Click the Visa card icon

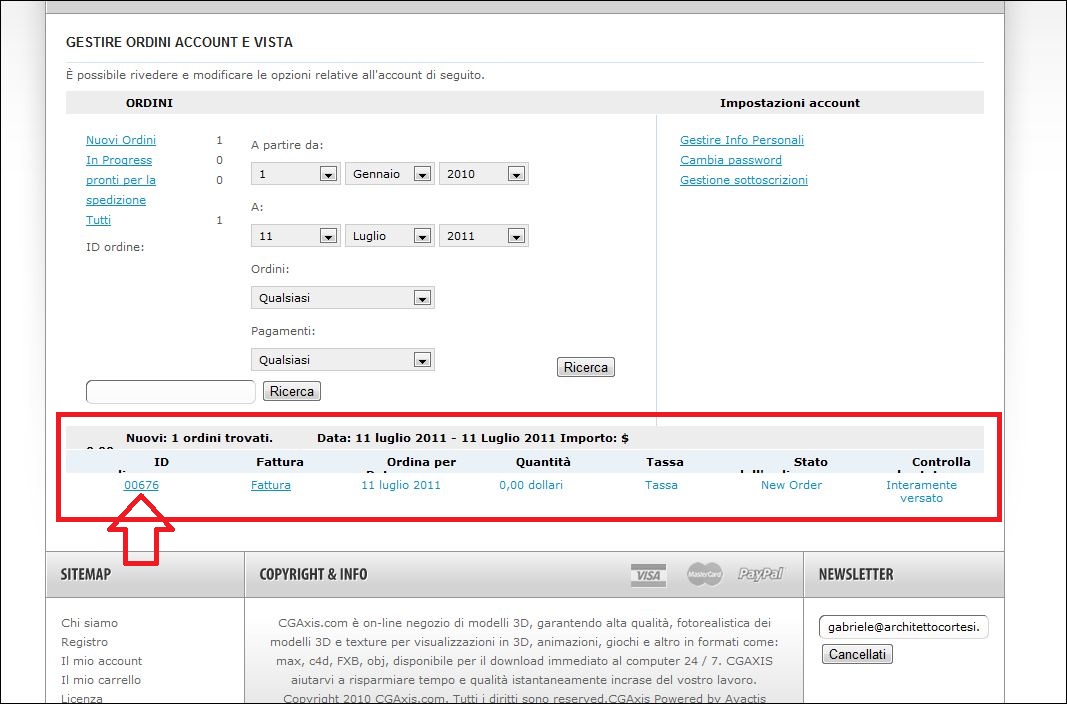click(x=648, y=575)
